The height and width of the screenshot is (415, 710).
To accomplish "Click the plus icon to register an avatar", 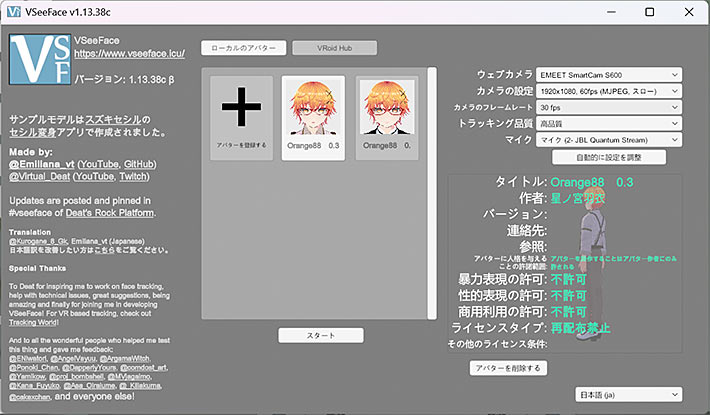I will (x=241, y=107).
